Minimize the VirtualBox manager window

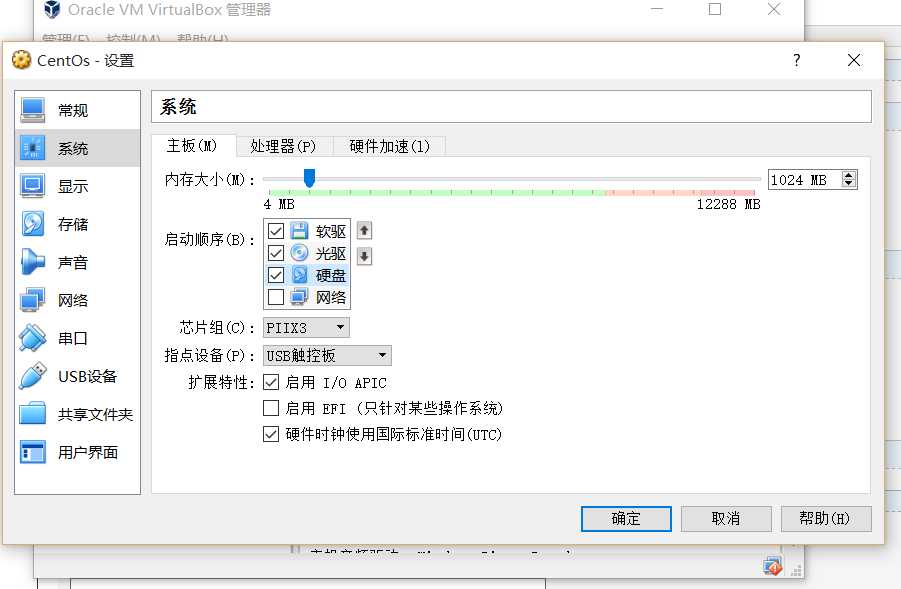coord(657,9)
